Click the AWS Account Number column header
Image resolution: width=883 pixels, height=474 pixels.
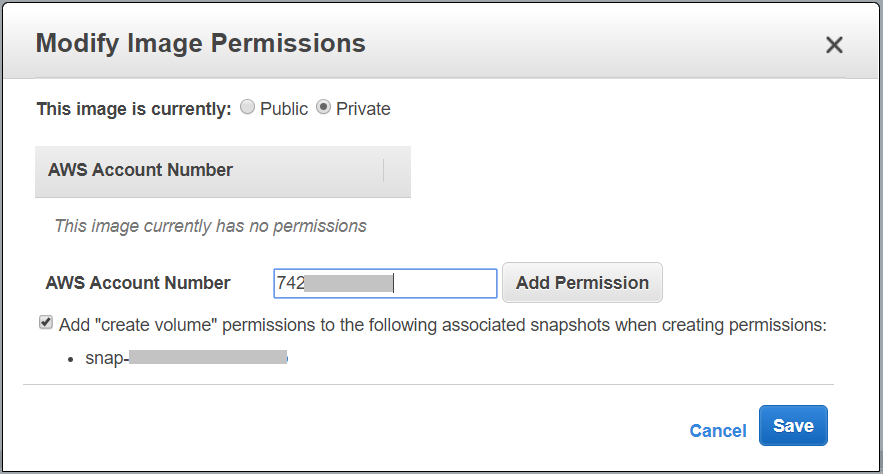(x=140, y=170)
